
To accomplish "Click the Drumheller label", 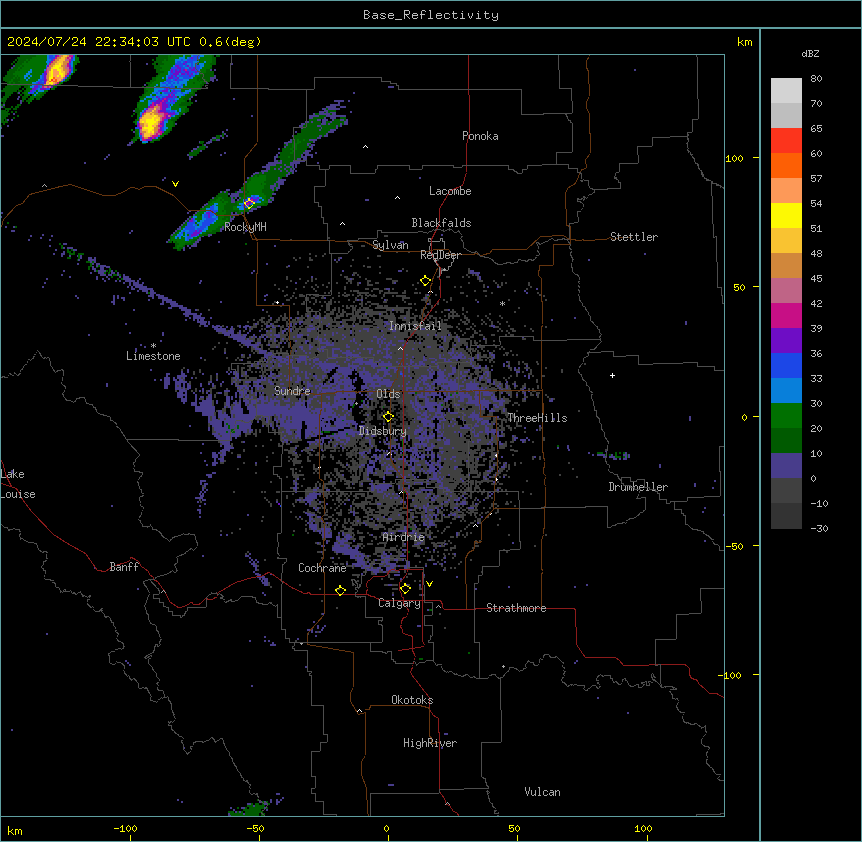I will (638, 487).
